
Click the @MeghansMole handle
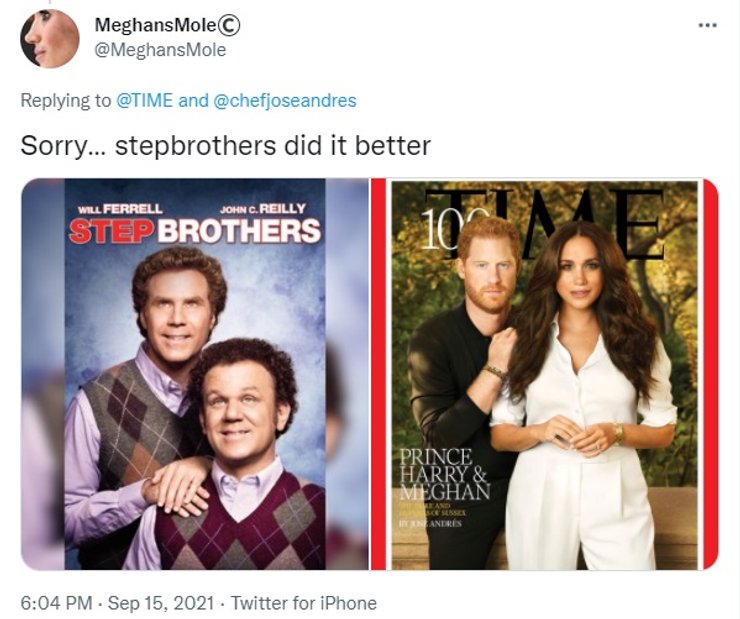pyautogui.click(x=160, y=50)
